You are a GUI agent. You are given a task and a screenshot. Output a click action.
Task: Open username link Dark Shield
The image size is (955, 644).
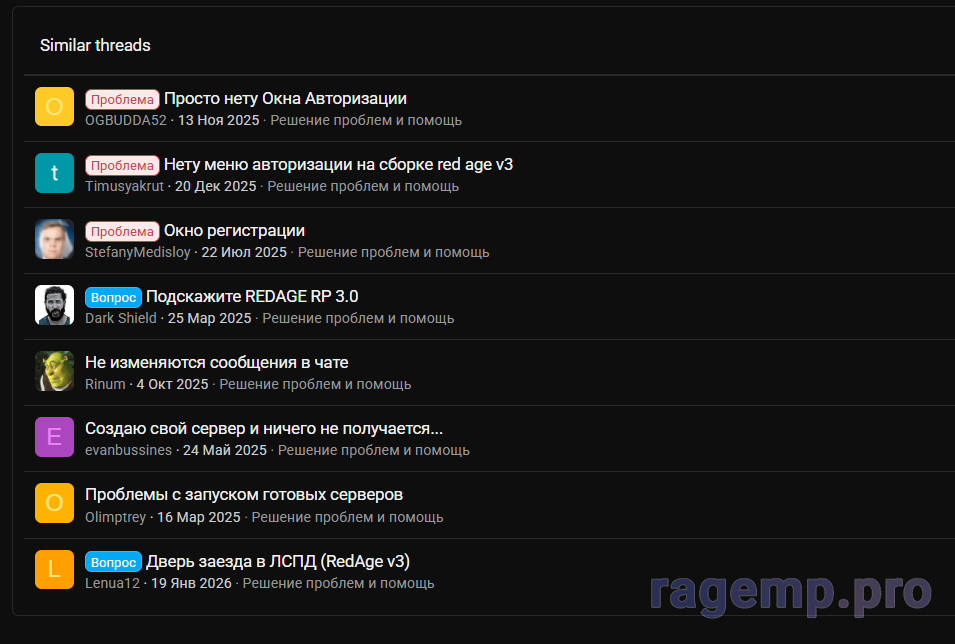[x=121, y=318]
